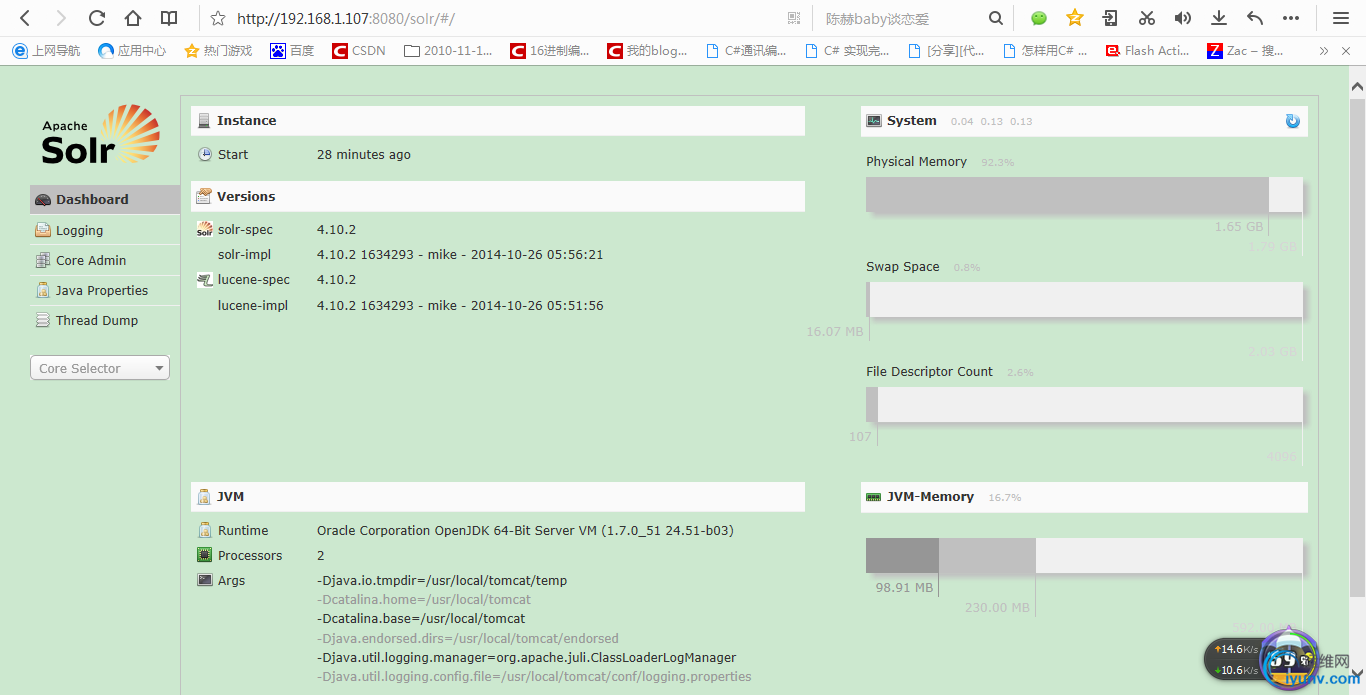Click the Physical Memory usage bar
Screen dimensions: 1366x695
pyautogui.click(x=1084, y=195)
